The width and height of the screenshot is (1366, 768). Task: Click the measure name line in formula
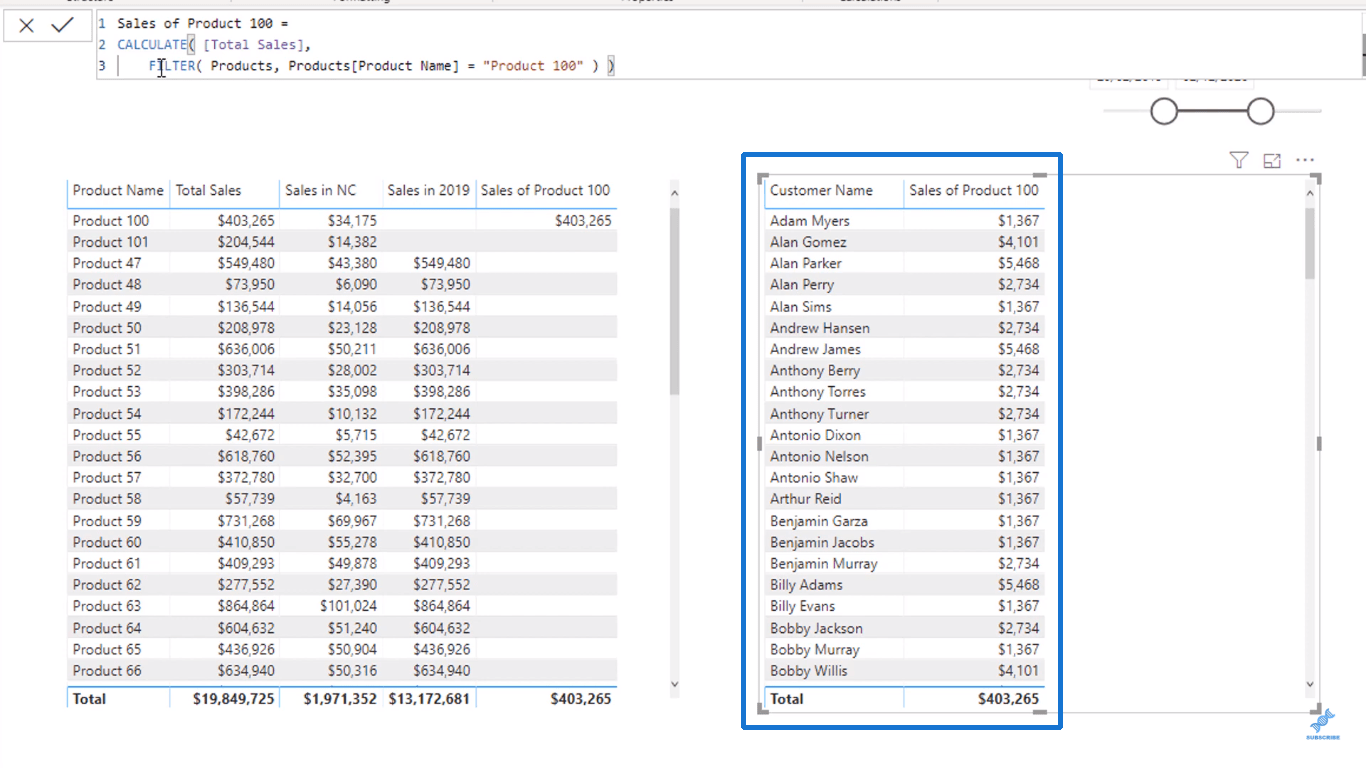pyautogui.click(x=202, y=23)
